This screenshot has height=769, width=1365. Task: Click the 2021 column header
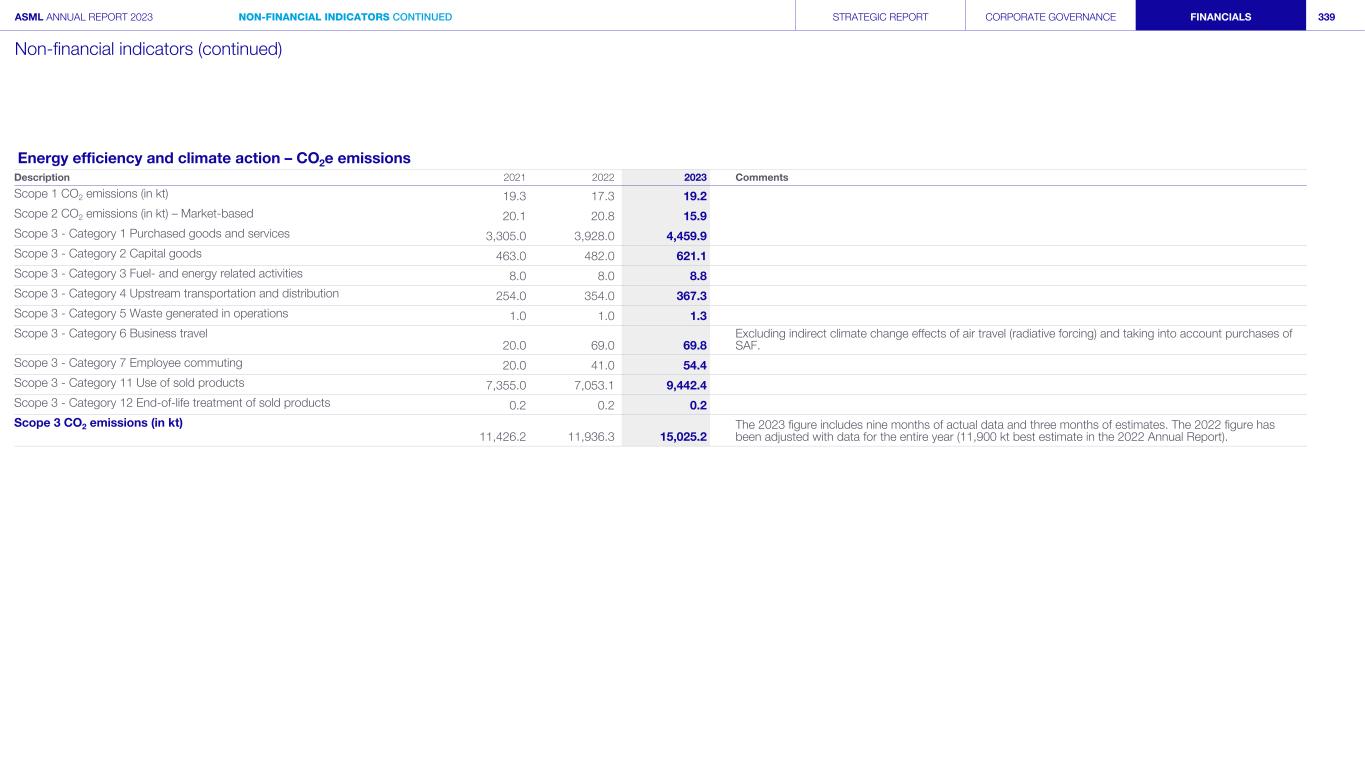pyautogui.click(x=514, y=178)
